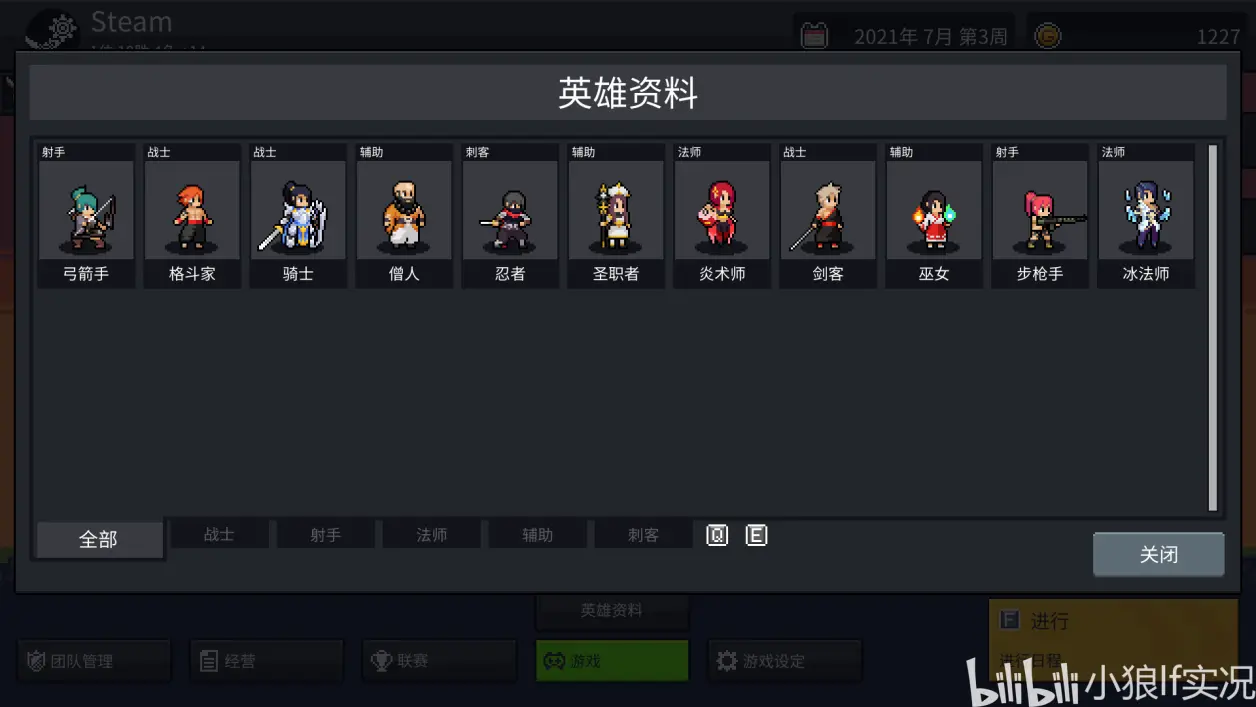Viewport: 1256px width, 707px height.
Task: Filter heroes by 射手 tab
Action: pyautogui.click(x=325, y=535)
